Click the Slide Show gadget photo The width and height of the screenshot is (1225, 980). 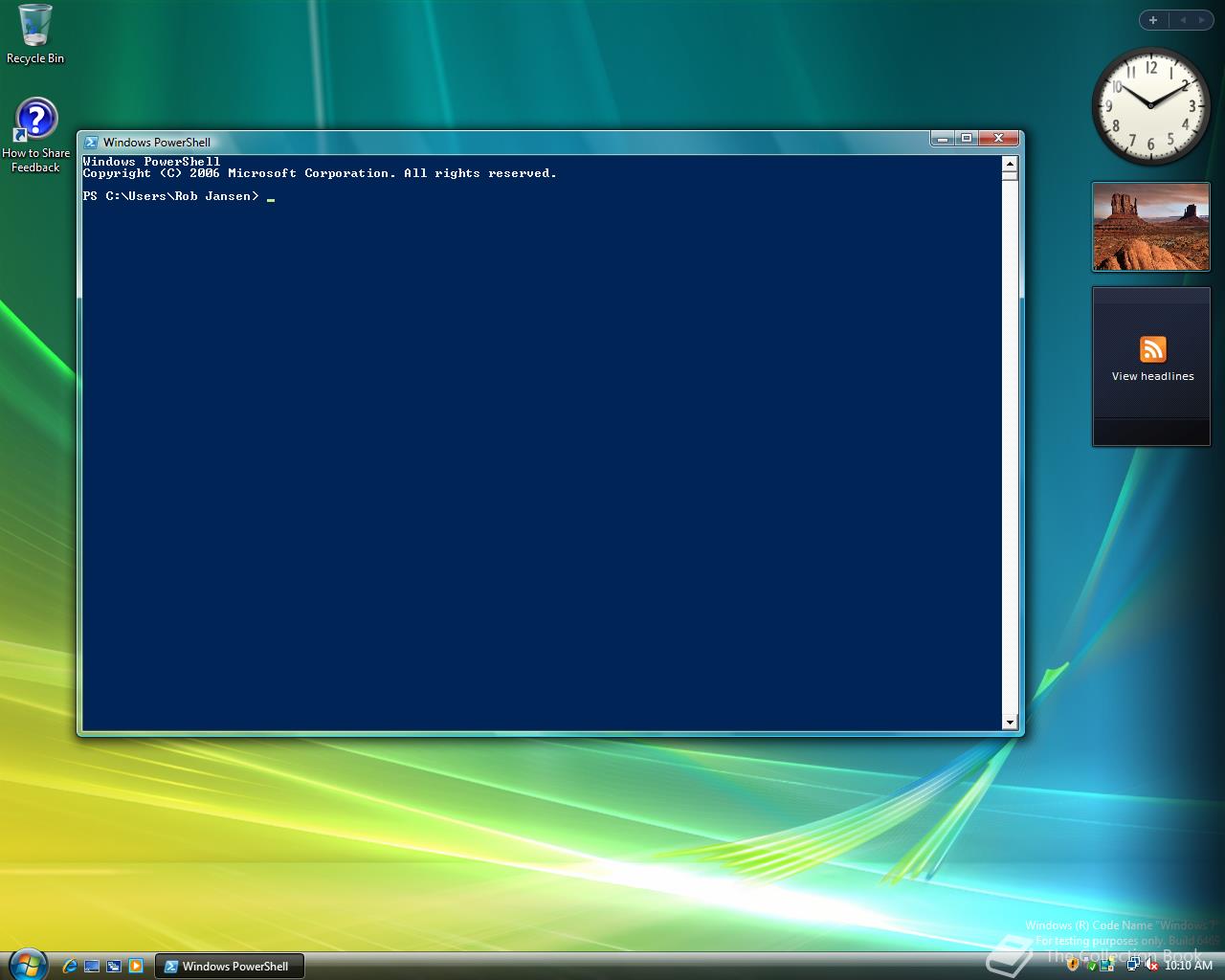click(x=1151, y=228)
